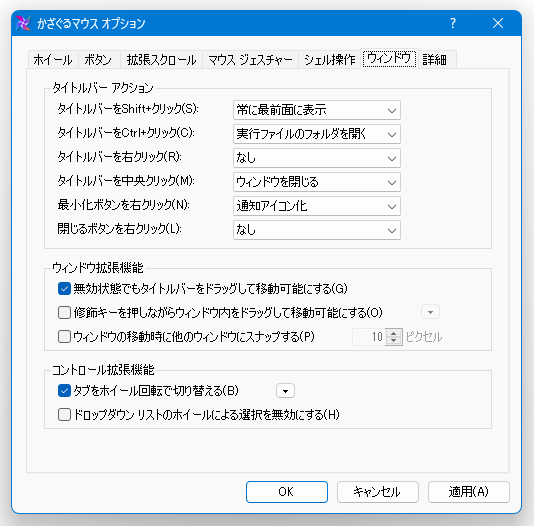Click the タイトルバーをCtrl+クリック(C) label
The width and height of the screenshot is (534, 526).
126,133
